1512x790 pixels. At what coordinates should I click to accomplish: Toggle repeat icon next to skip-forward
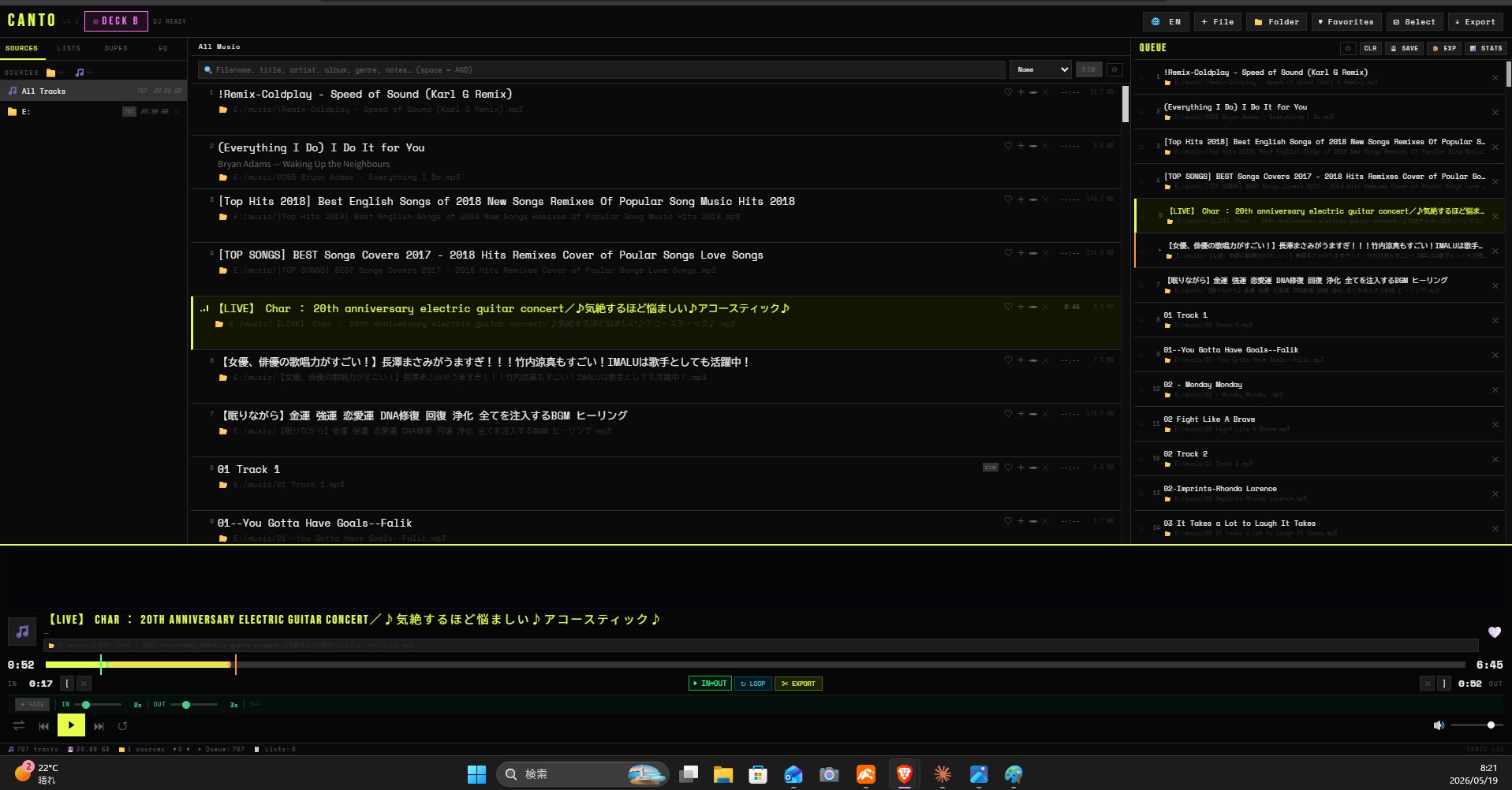tap(122, 726)
